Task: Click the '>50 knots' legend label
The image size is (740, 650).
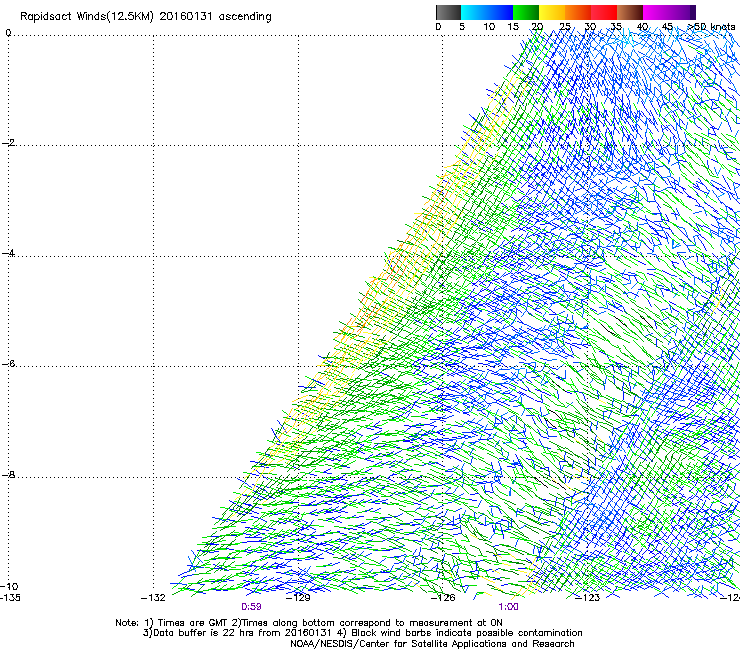Action: coord(711,27)
